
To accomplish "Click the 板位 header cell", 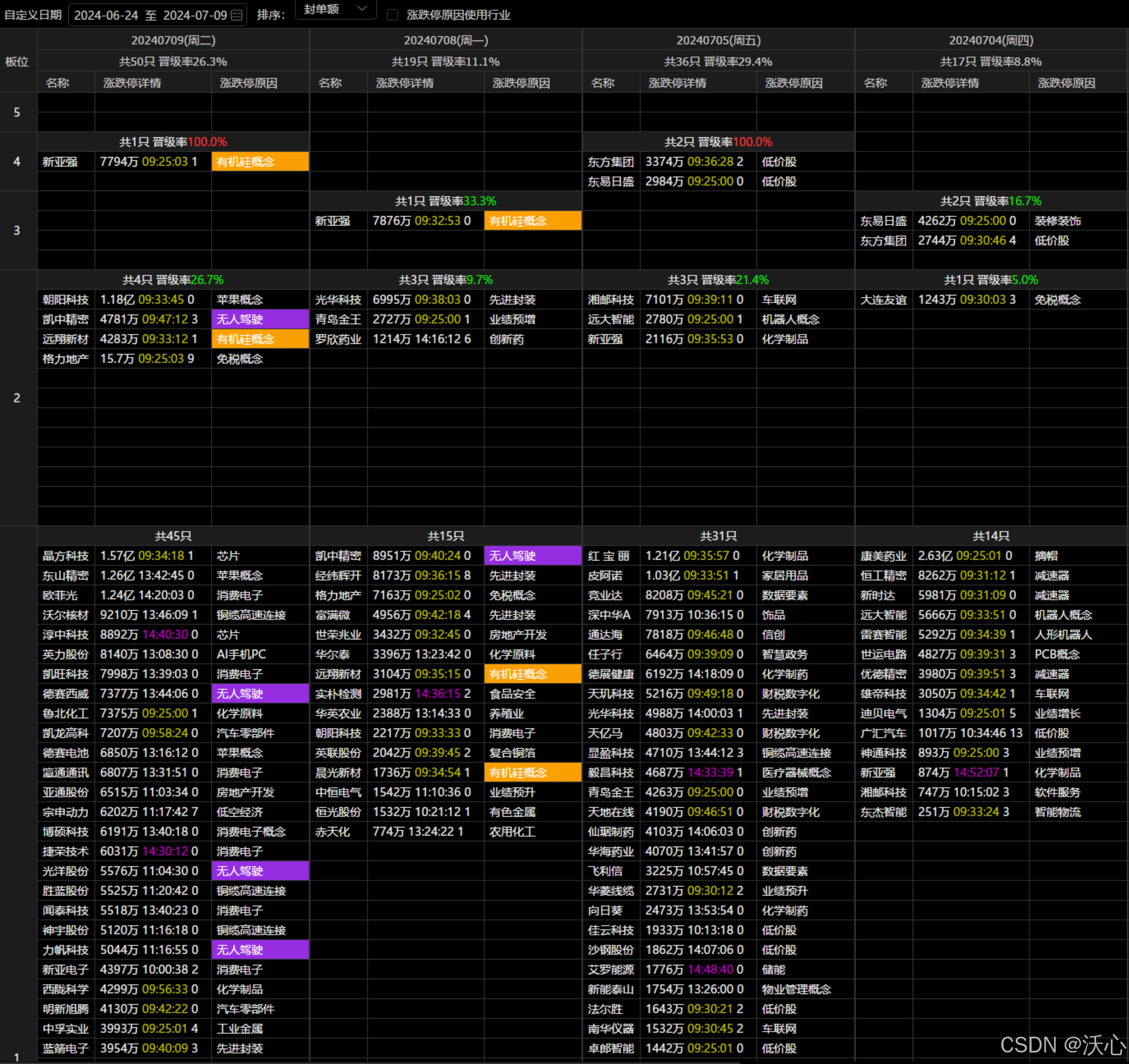I will [x=17, y=61].
